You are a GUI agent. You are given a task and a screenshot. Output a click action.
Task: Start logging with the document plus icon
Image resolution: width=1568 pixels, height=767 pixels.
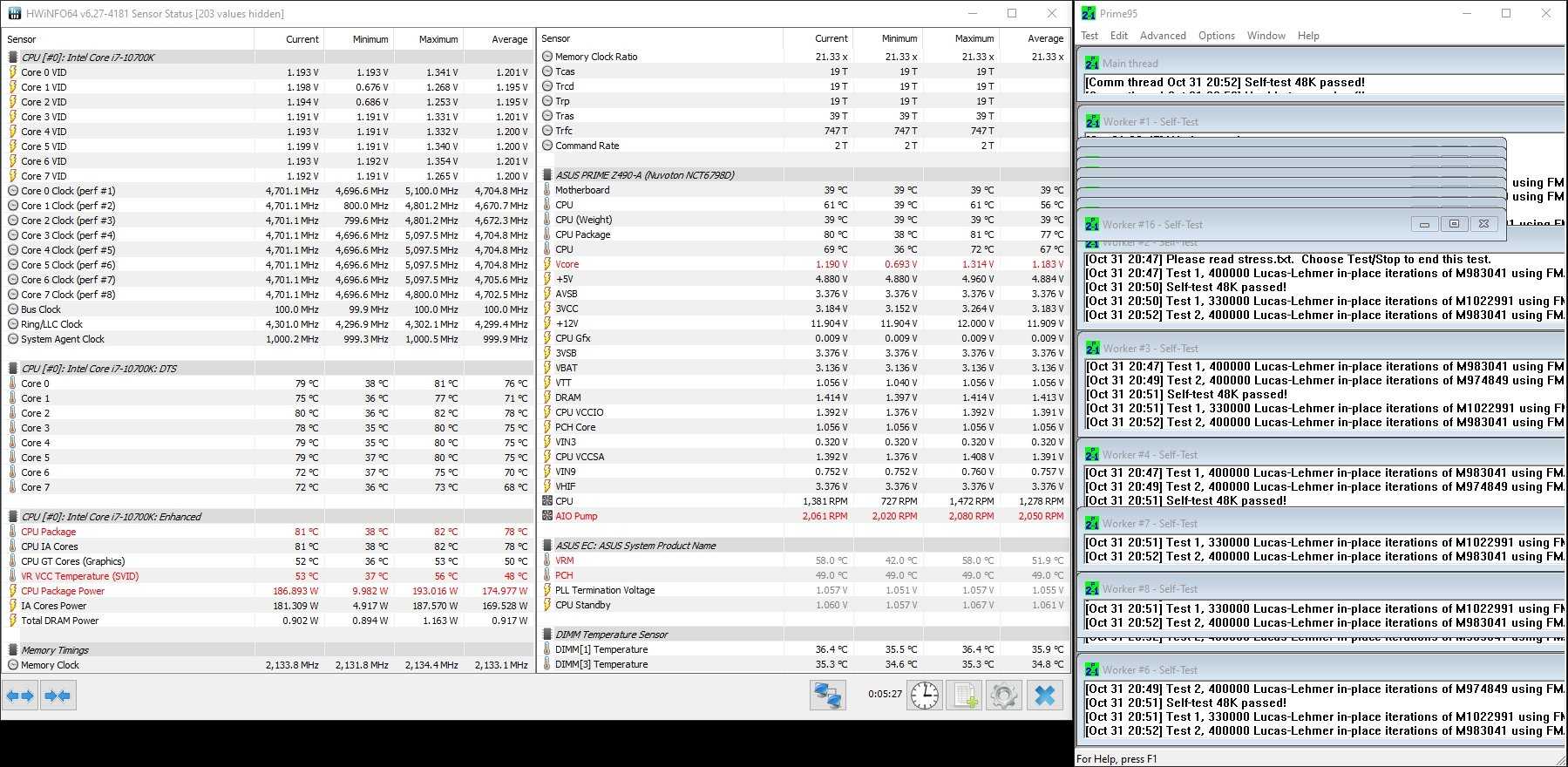(965, 695)
